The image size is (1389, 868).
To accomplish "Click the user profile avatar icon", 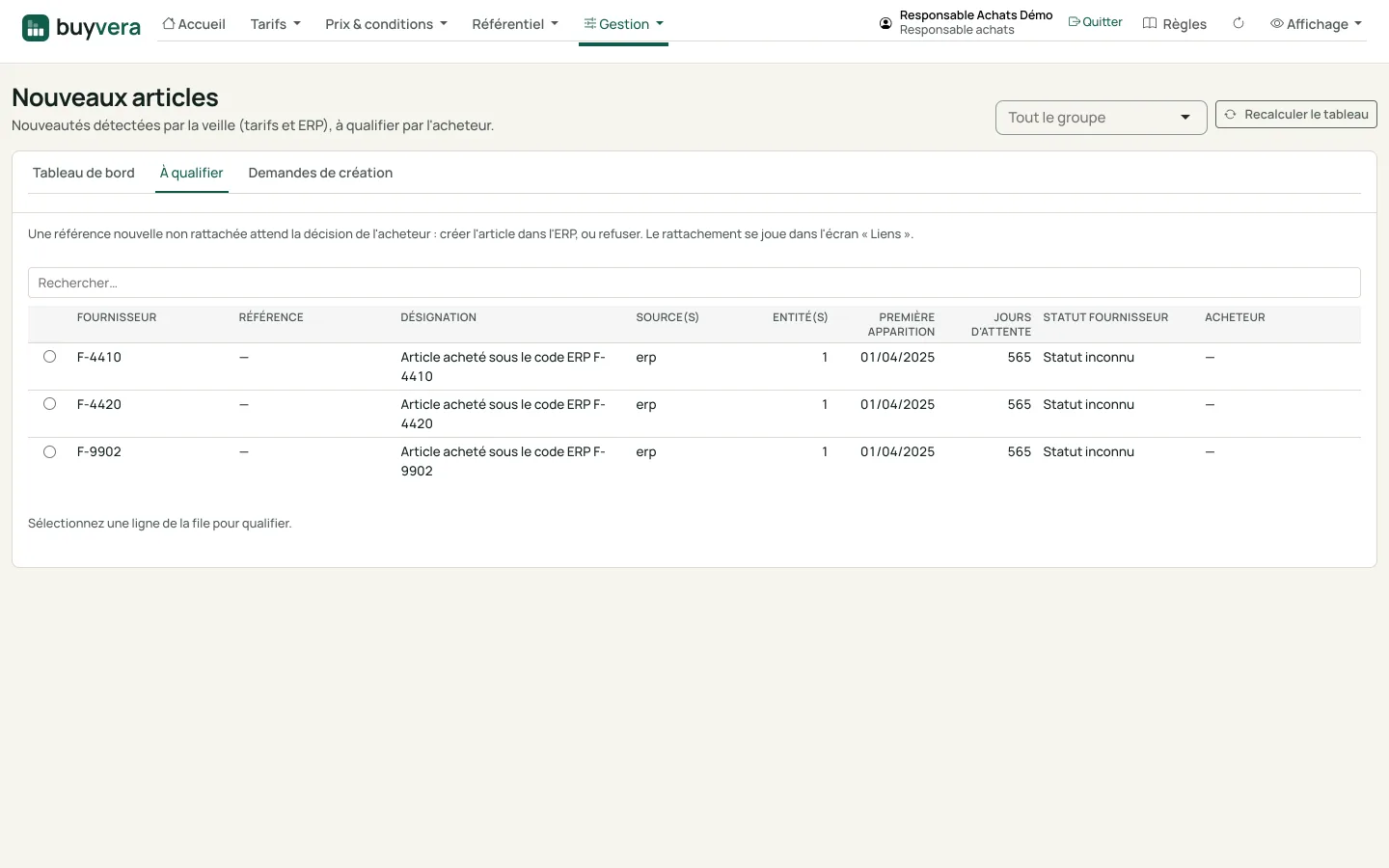I will coord(885,23).
